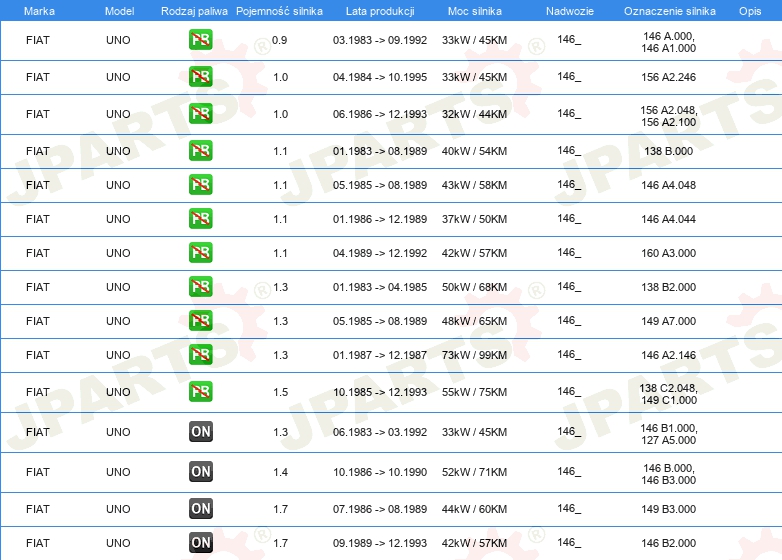Click the Marka column header

pos(39,11)
